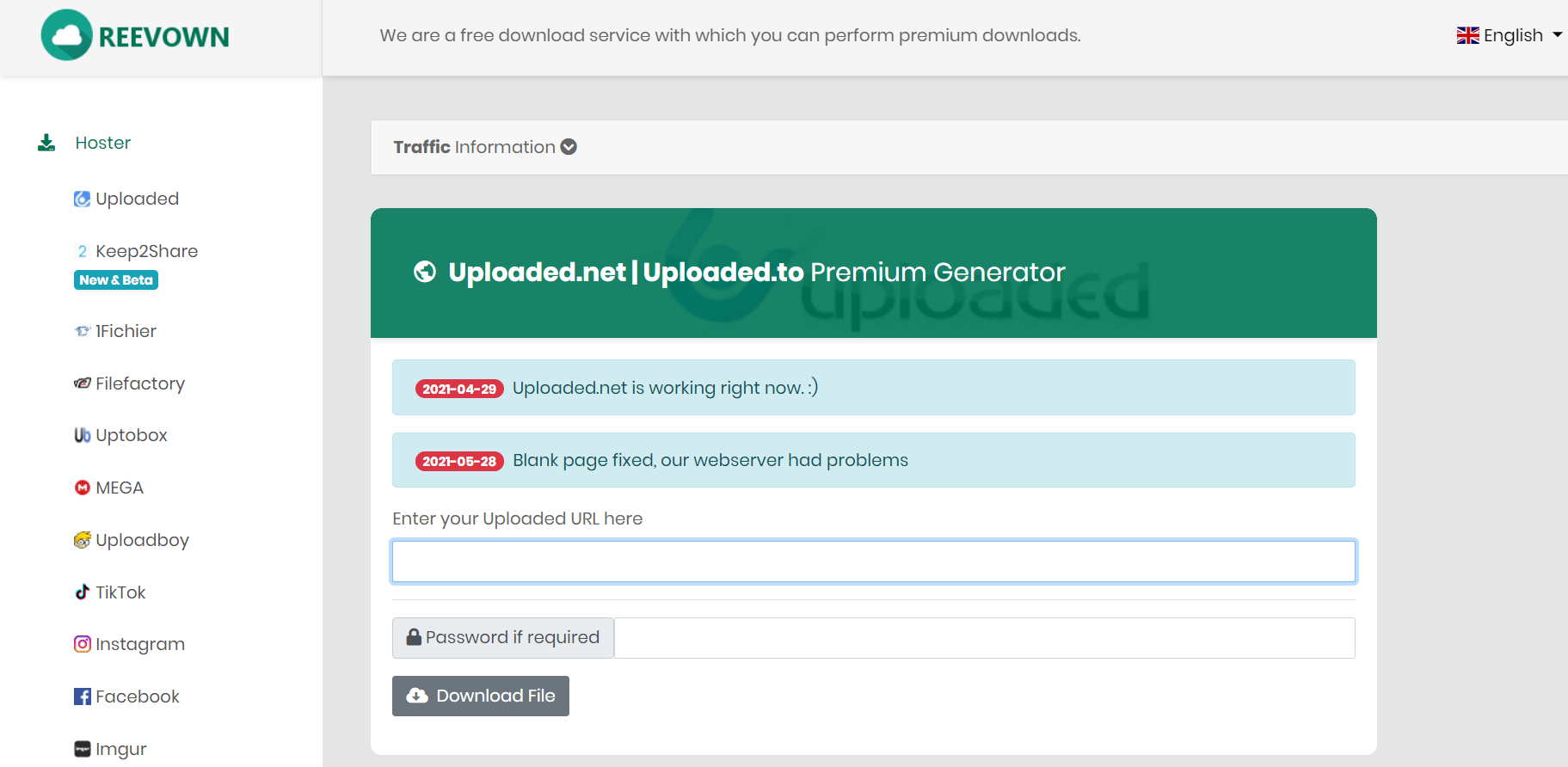Viewport: 1568px width, 767px height.
Task: Open the Keep2Share hoster page
Action: click(x=146, y=251)
